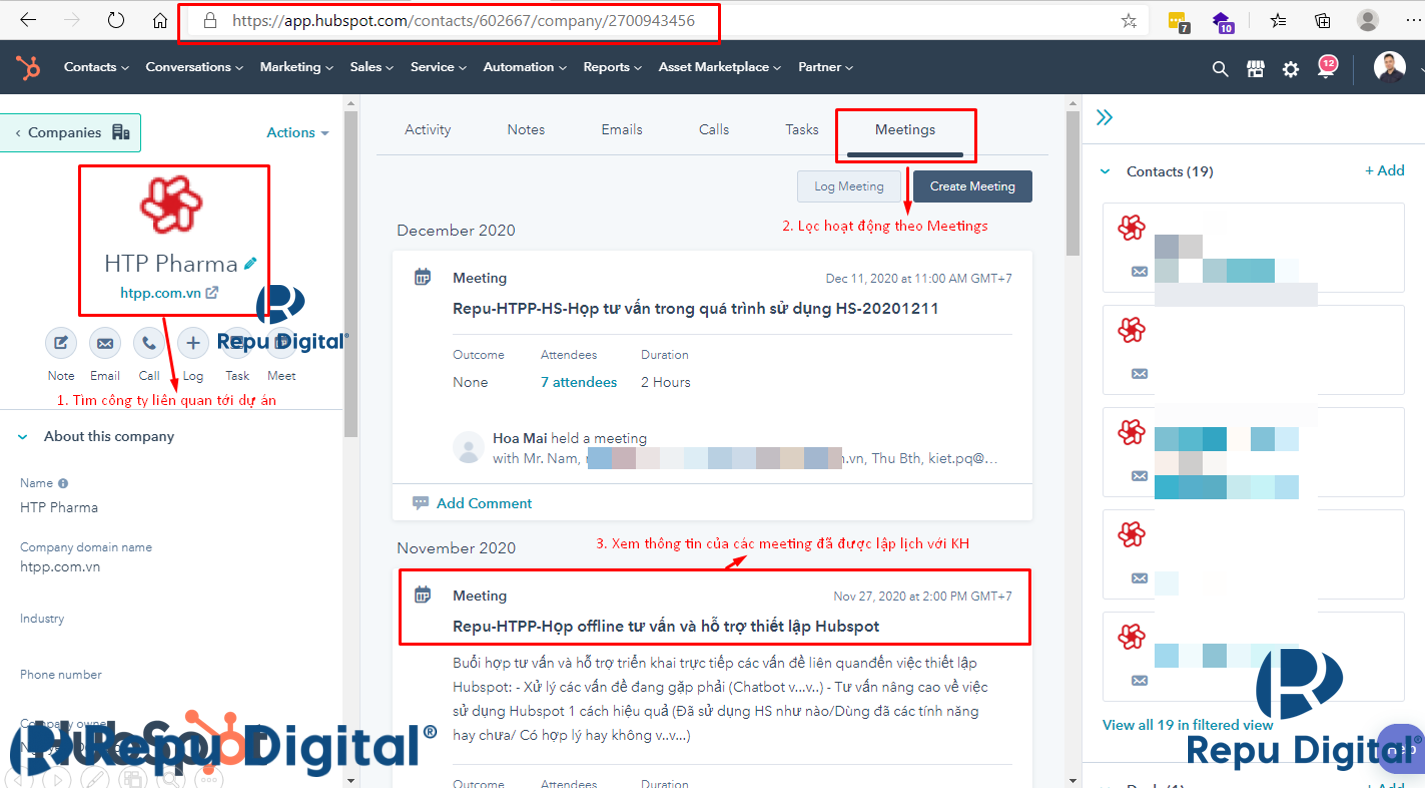Bookmark this page with star icon

[x=1129, y=20]
